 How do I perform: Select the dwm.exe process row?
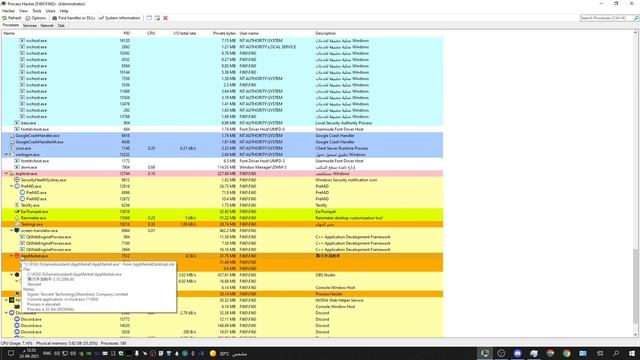tap(222, 167)
